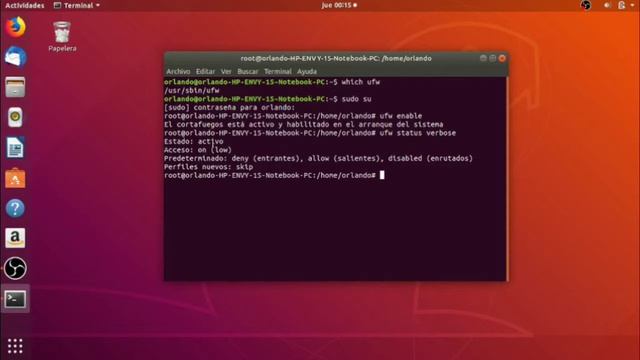Open the power system menu icon
This screenshot has height=360, width=640.
(x=622, y=5)
